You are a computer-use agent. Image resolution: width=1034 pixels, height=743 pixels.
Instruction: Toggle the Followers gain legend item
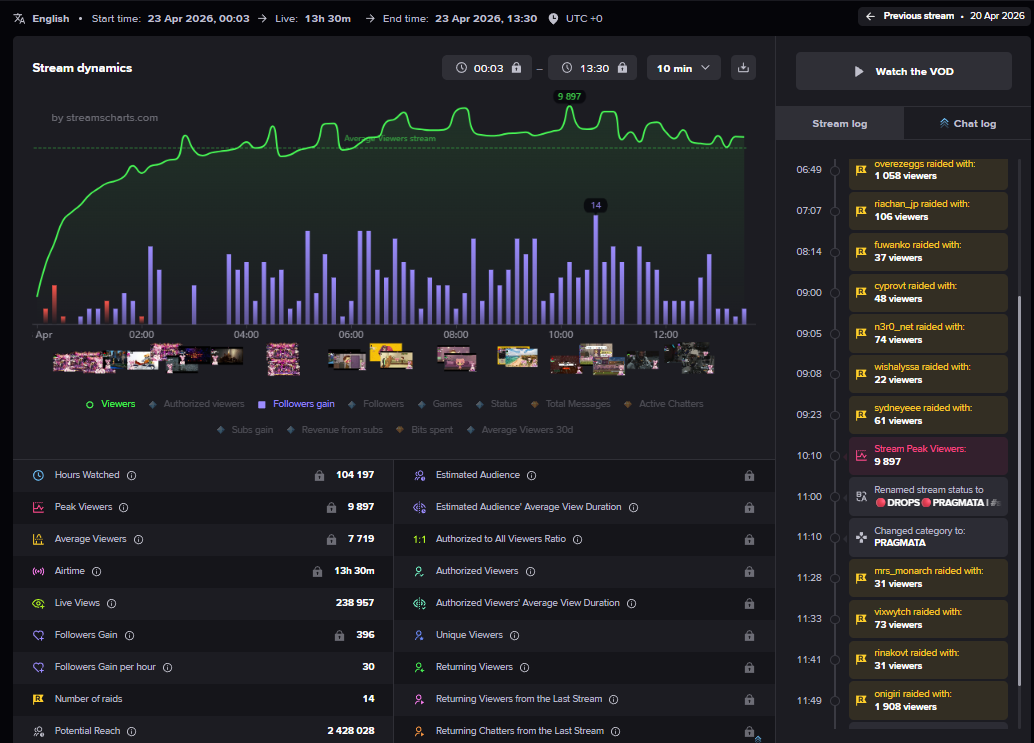tap(296, 404)
